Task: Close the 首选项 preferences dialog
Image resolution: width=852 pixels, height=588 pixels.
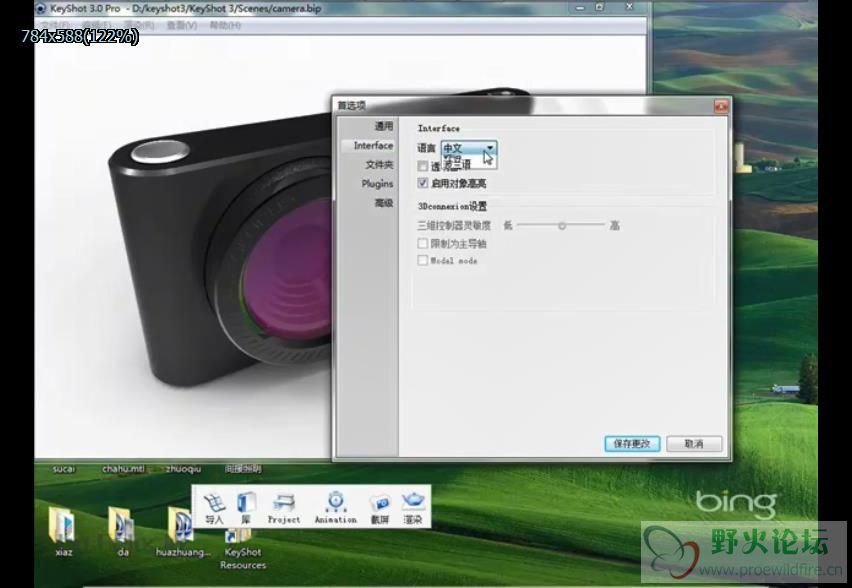Action: (721, 106)
